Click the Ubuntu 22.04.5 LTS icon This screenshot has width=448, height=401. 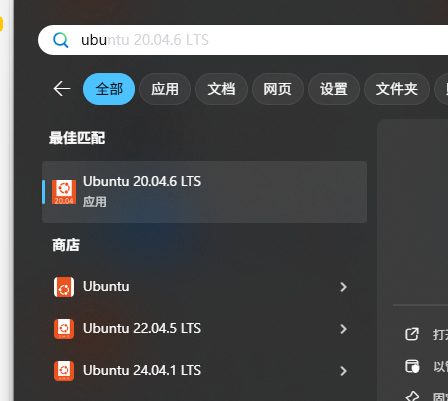pyautogui.click(x=64, y=329)
